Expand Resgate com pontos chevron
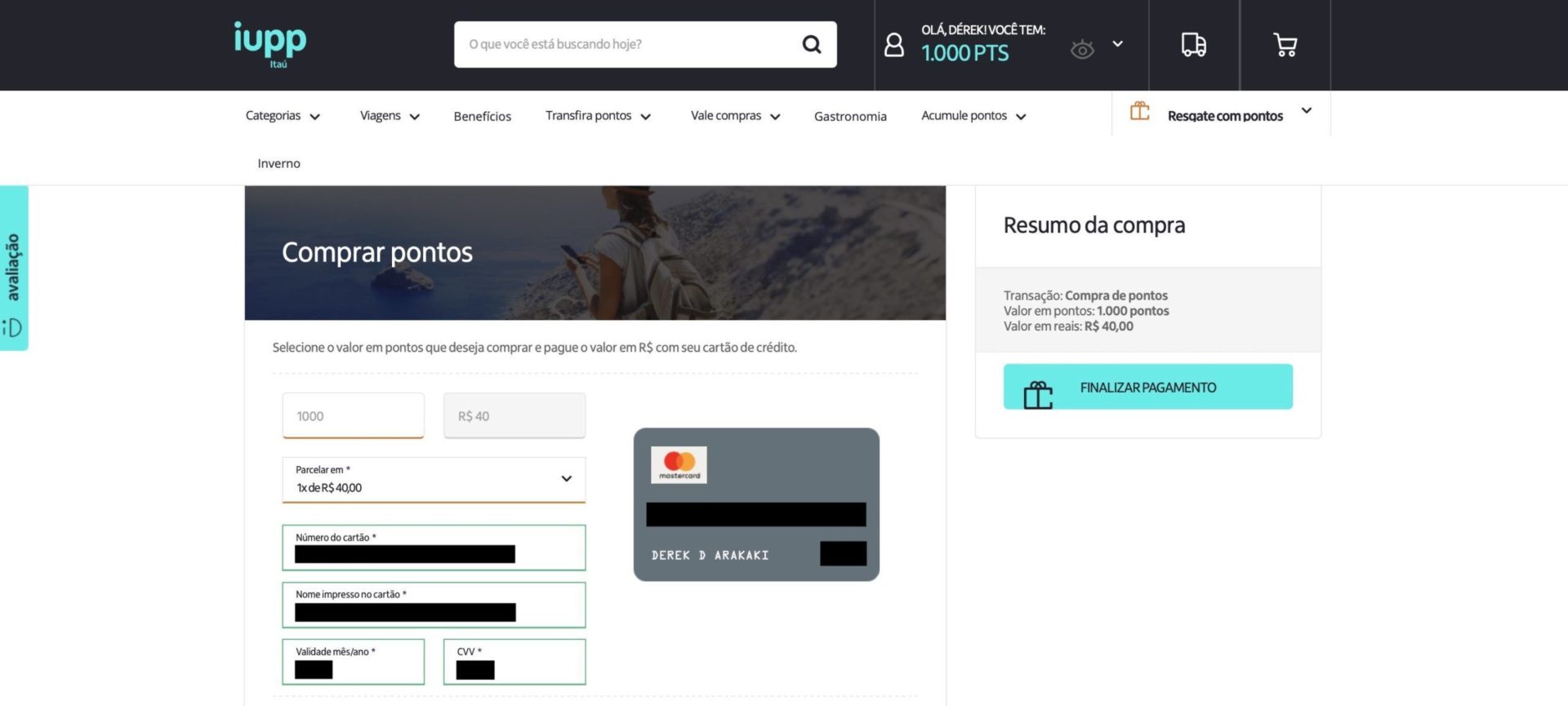 [1307, 110]
